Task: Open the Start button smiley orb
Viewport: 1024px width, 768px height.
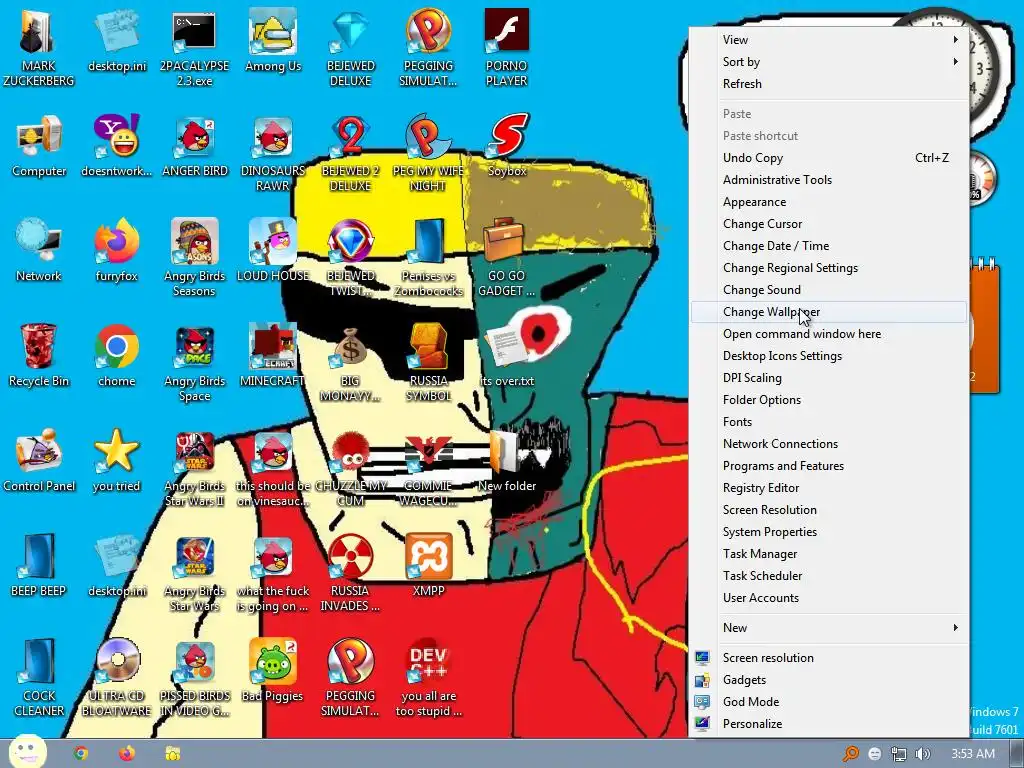Action: (x=28, y=752)
